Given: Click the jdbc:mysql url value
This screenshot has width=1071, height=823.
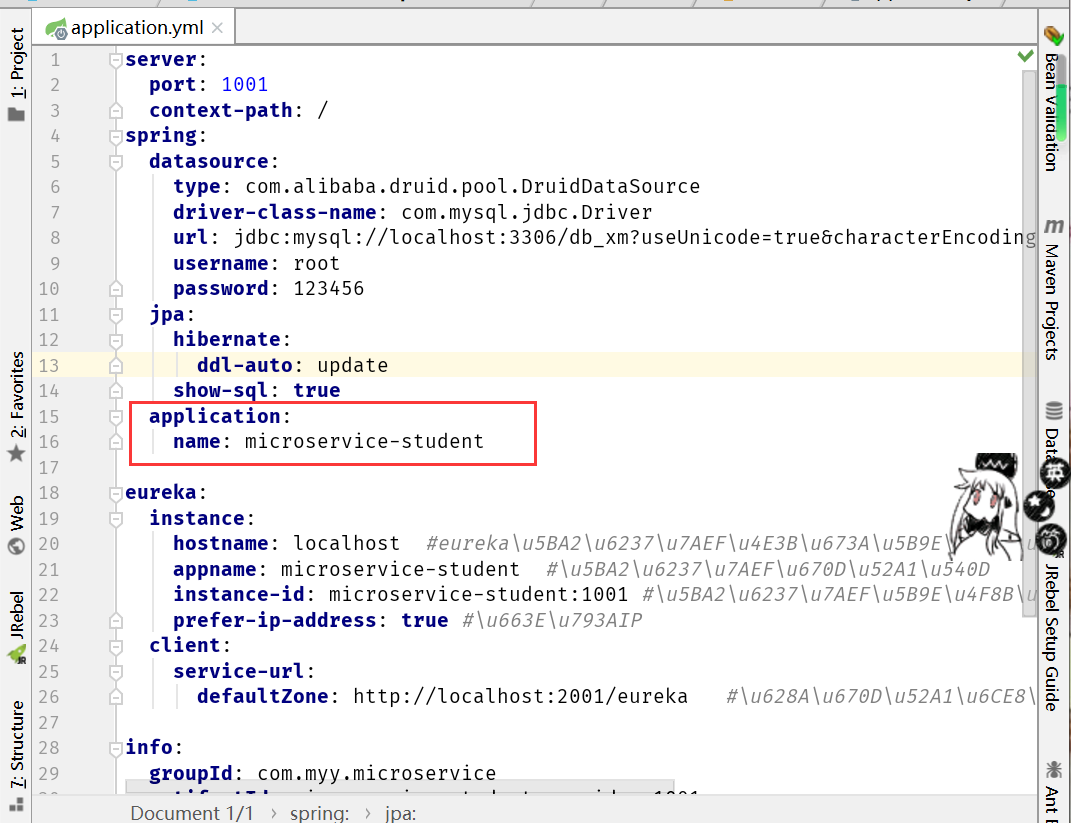Looking at the screenshot, I should [635, 238].
